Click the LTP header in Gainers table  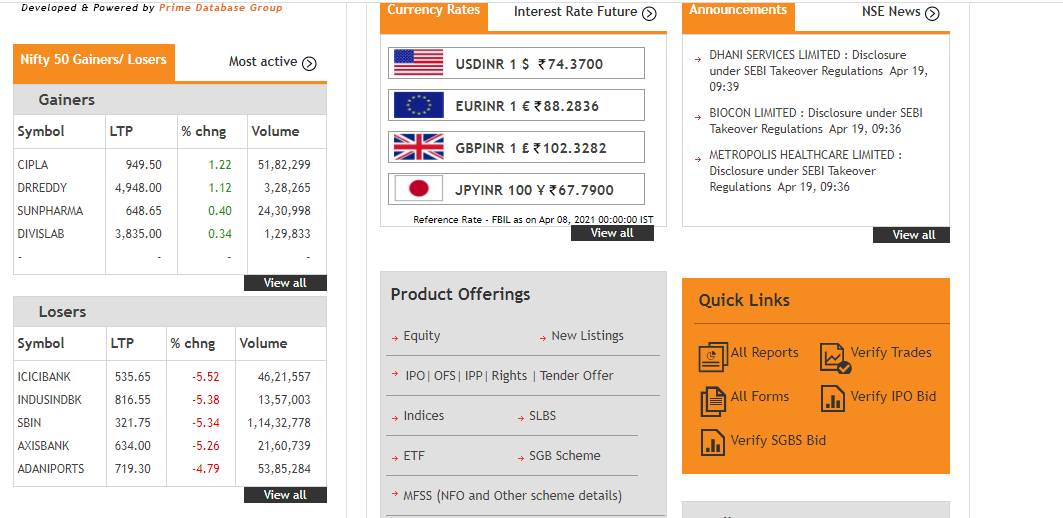pyautogui.click(x=121, y=132)
